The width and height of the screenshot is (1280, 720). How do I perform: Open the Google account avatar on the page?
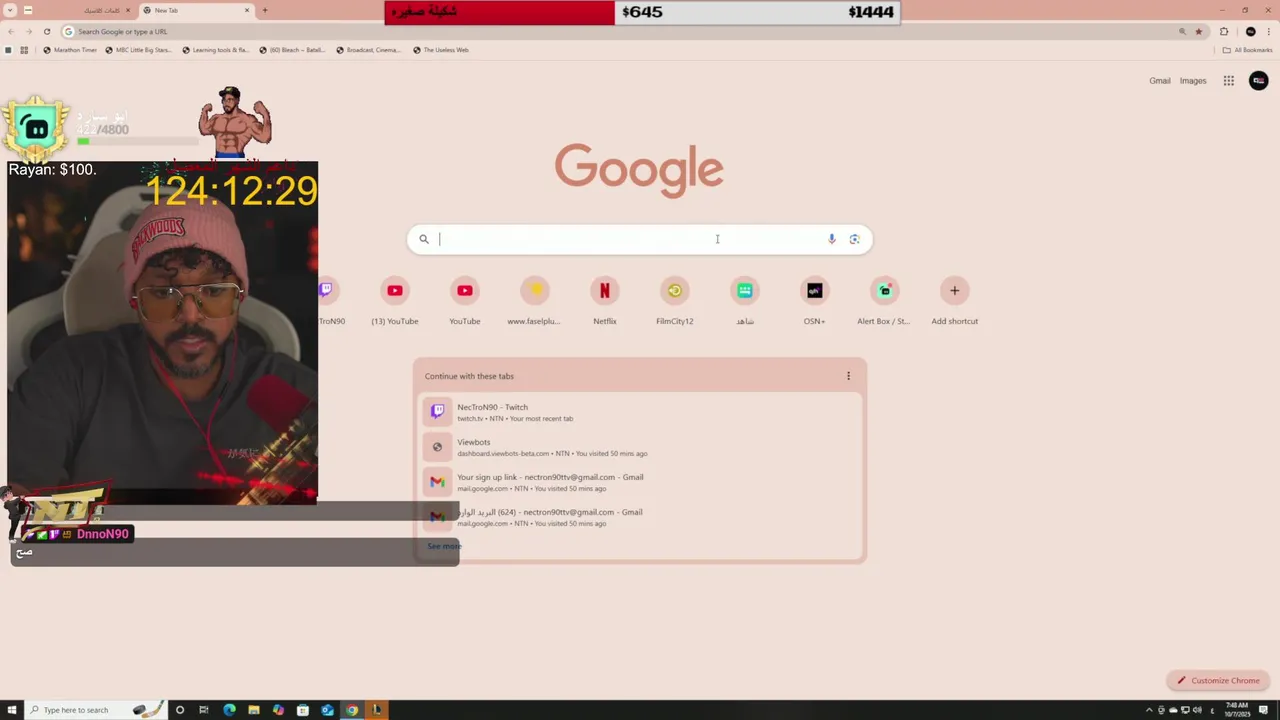pyautogui.click(x=1258, y=81)
